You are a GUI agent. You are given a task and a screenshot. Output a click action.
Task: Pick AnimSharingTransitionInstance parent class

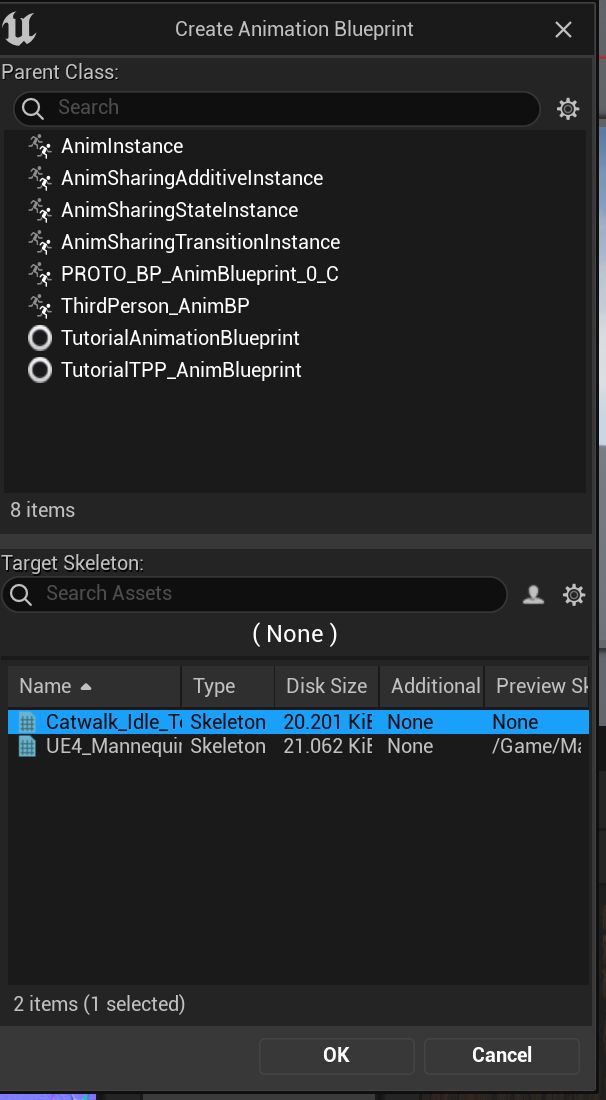[200, 242]
